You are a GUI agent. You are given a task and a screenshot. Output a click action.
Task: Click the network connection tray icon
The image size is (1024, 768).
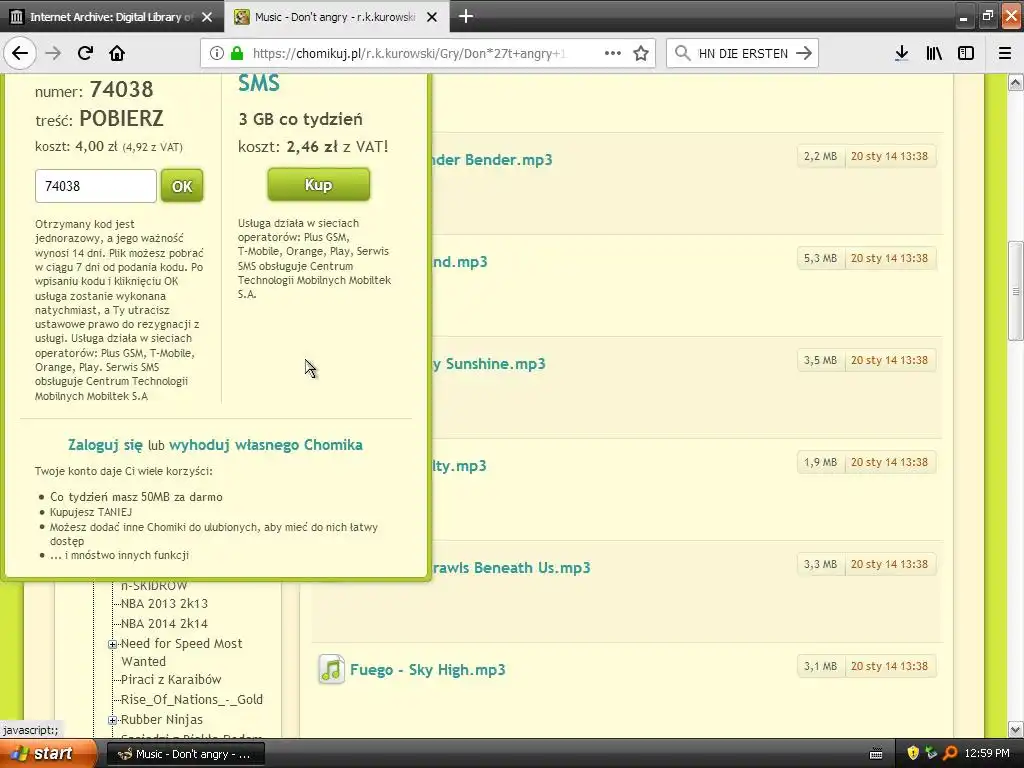931,754
